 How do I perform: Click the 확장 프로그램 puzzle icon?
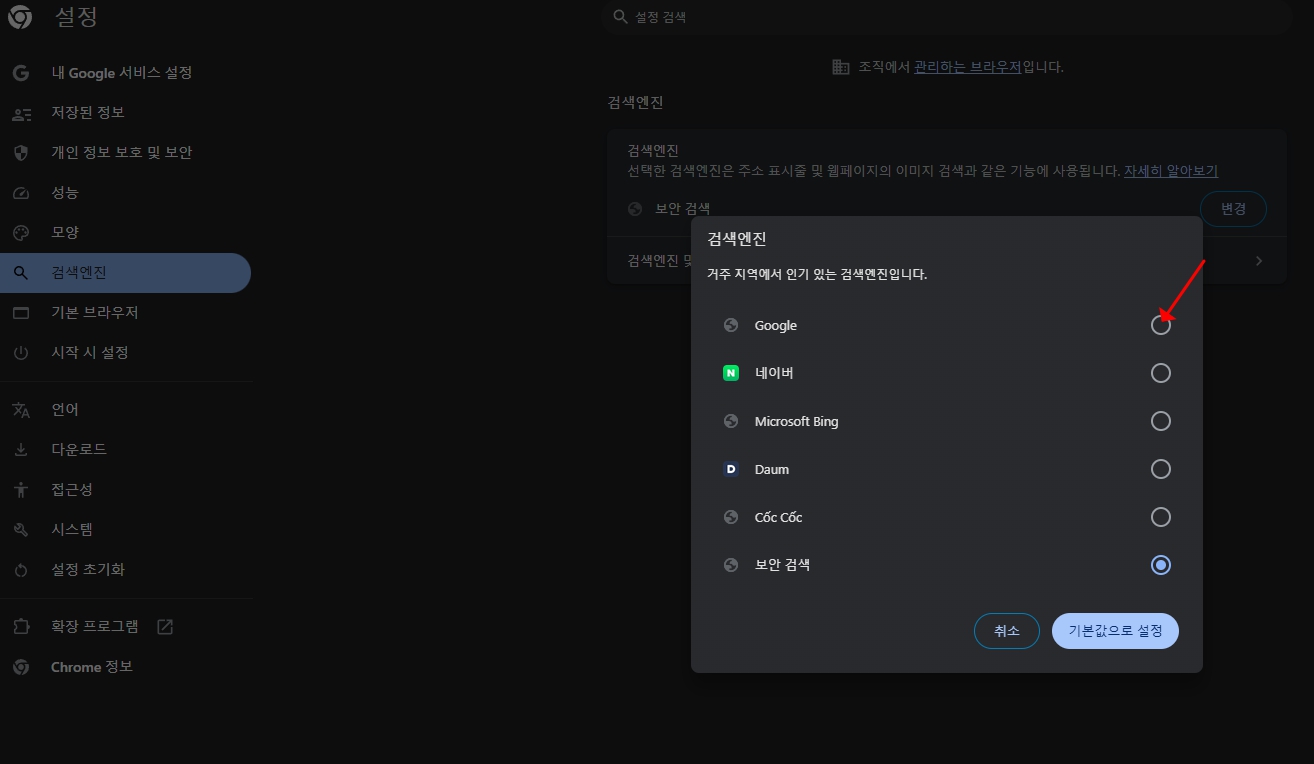[x=21, y=627]
